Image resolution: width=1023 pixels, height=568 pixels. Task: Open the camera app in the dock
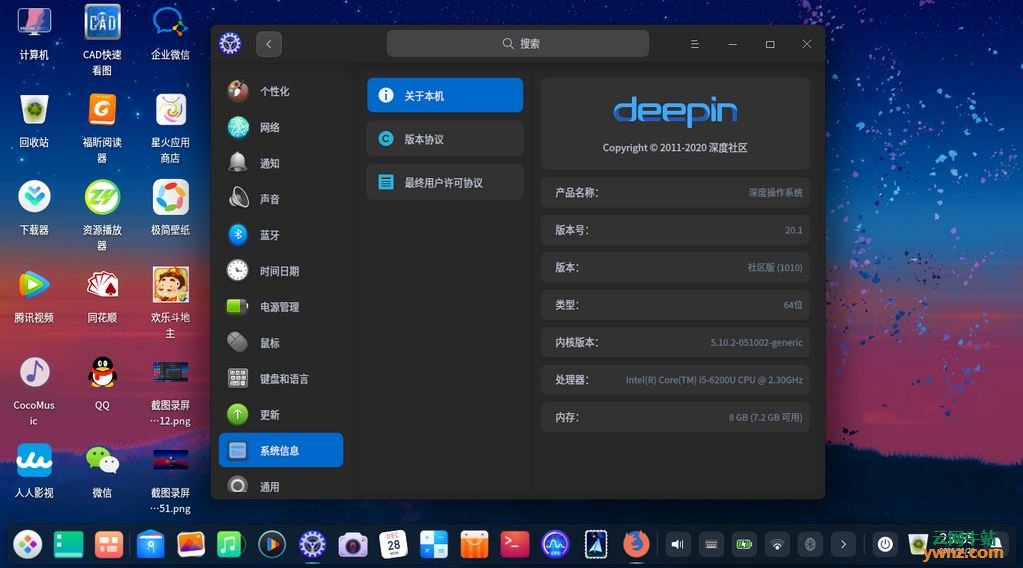point(352,545)
